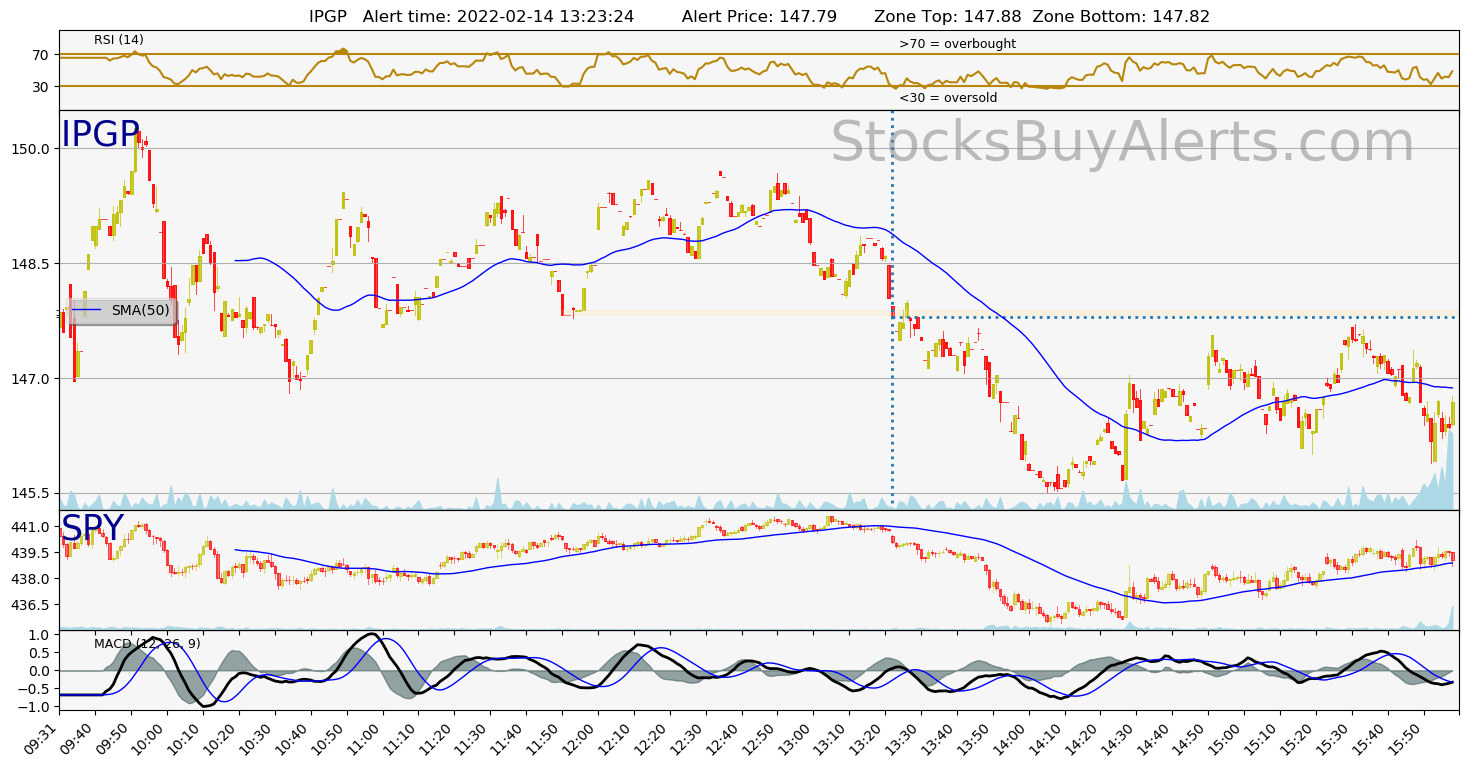The width and height of the screenshot is (1474, 768).
Task: Click the 15:50 time axis label
Action: [x=1405, y=736]
